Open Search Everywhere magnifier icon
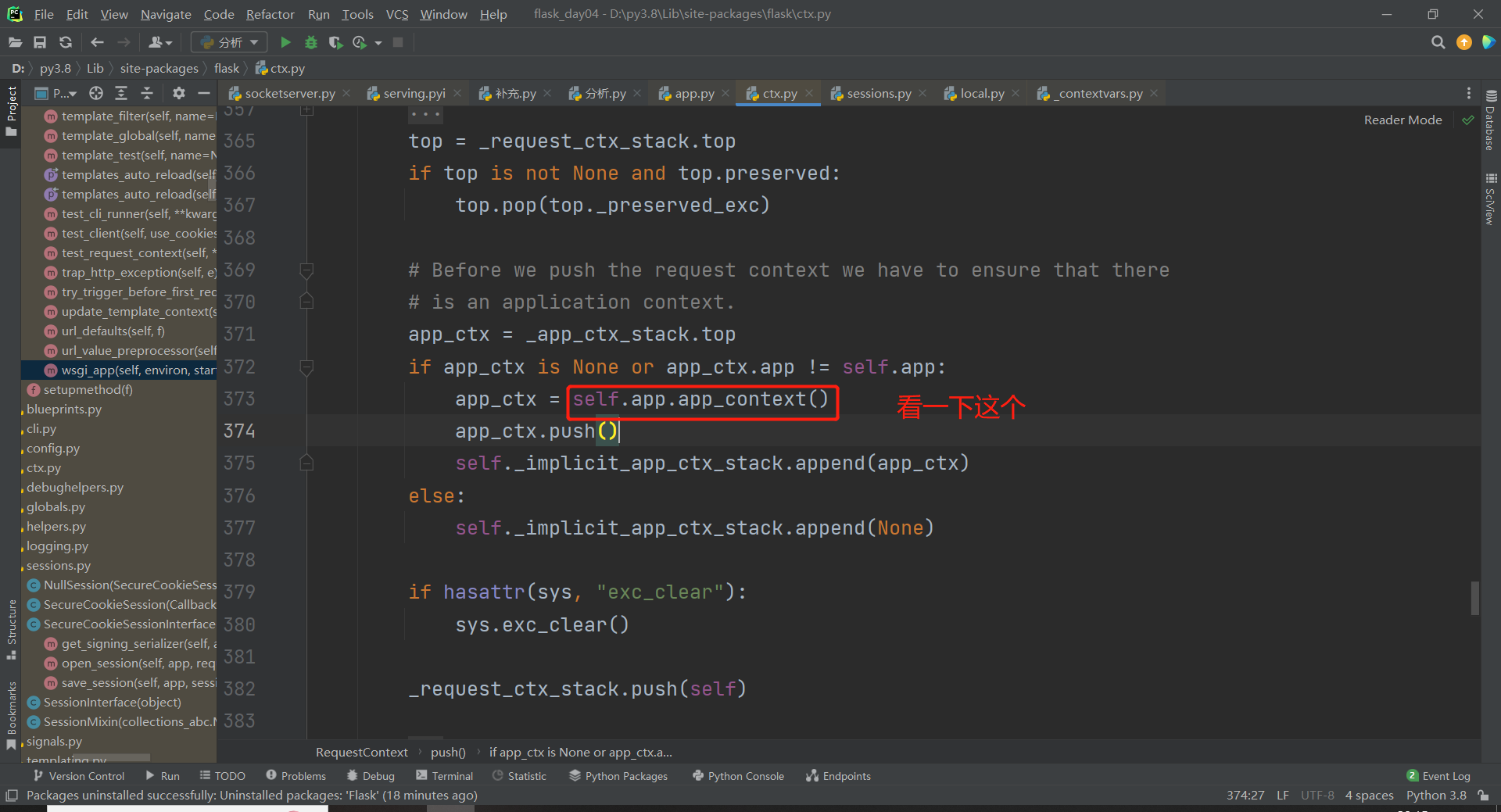This screenshot has width=1501, height=812. pos(1438,42)
